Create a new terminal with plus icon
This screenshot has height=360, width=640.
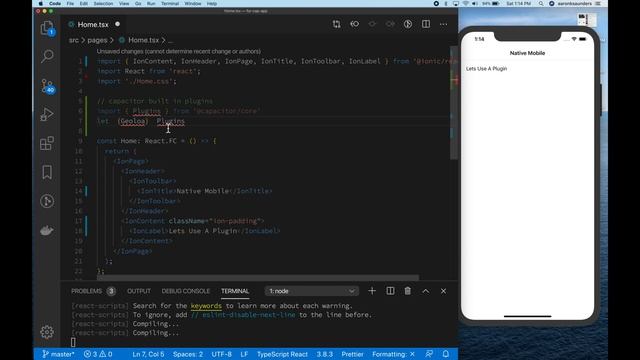[x=372, y=291]
